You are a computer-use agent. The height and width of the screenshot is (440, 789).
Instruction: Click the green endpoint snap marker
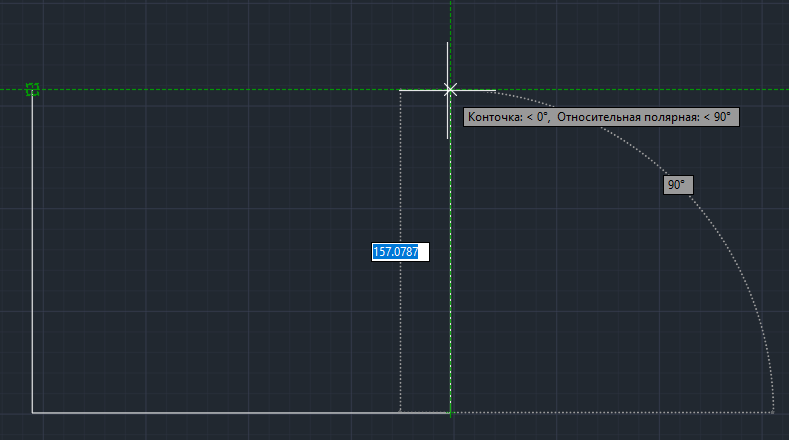33,90
